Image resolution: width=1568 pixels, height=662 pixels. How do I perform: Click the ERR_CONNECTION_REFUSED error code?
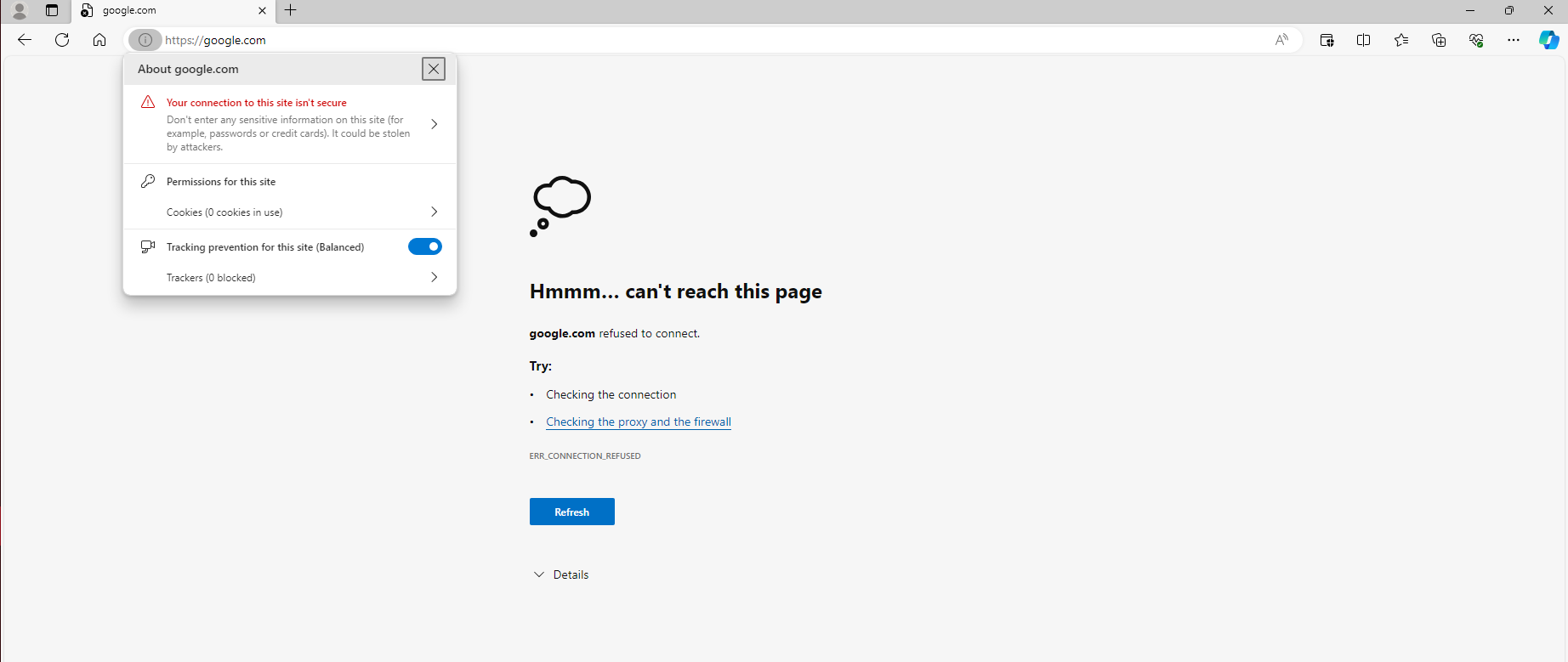coord(585,456)
